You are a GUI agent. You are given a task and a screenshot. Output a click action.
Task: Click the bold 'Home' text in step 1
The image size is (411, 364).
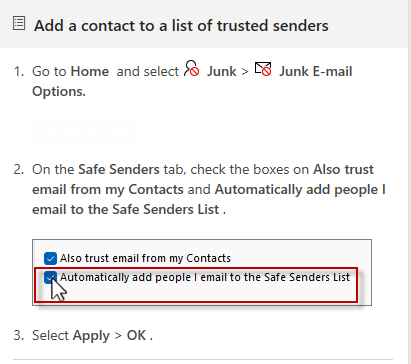(90, 71)
